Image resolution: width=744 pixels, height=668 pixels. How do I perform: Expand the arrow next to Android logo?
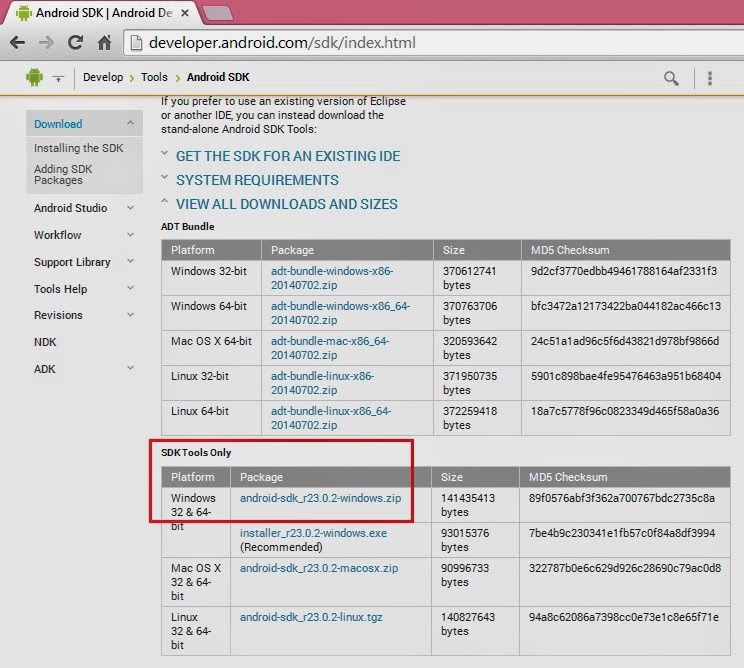(58, 78)
